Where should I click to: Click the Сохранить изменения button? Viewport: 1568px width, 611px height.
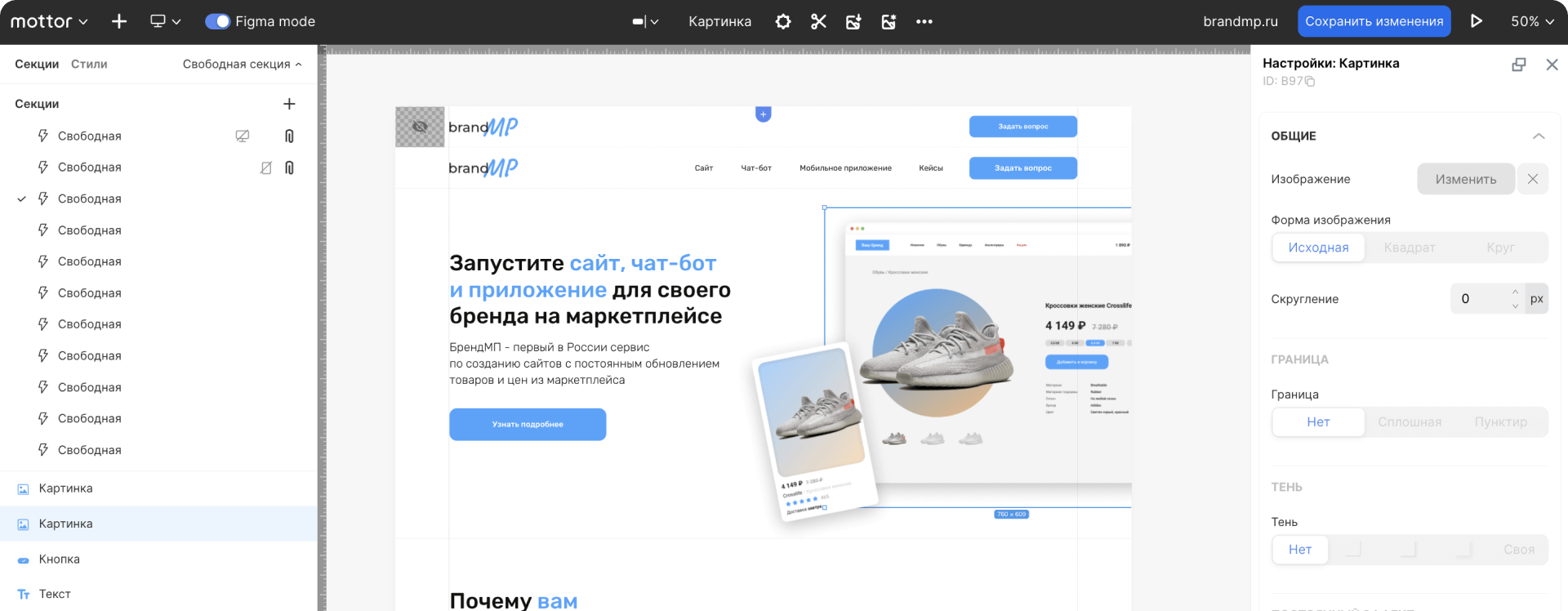pos(1374,21)
